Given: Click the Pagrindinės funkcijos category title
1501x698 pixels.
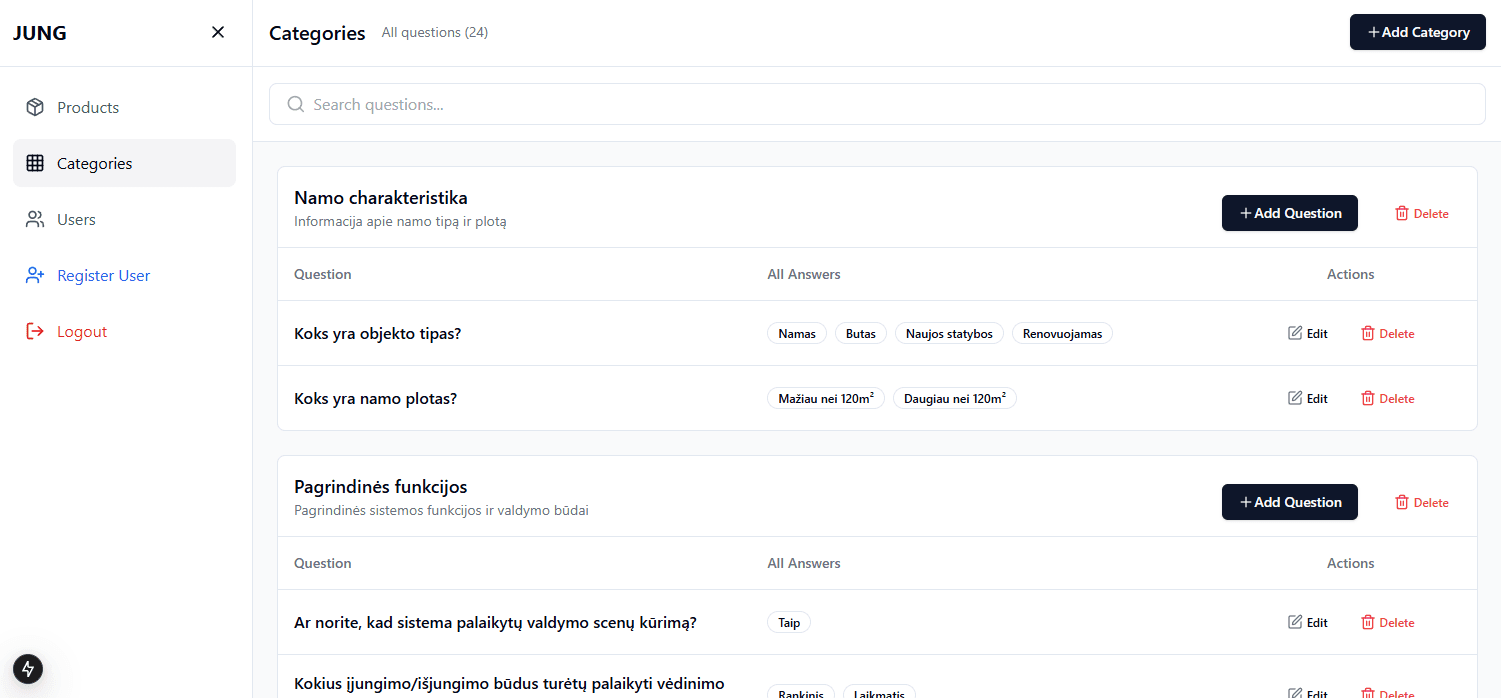Looking at the screenshot, I should (381, 486).
